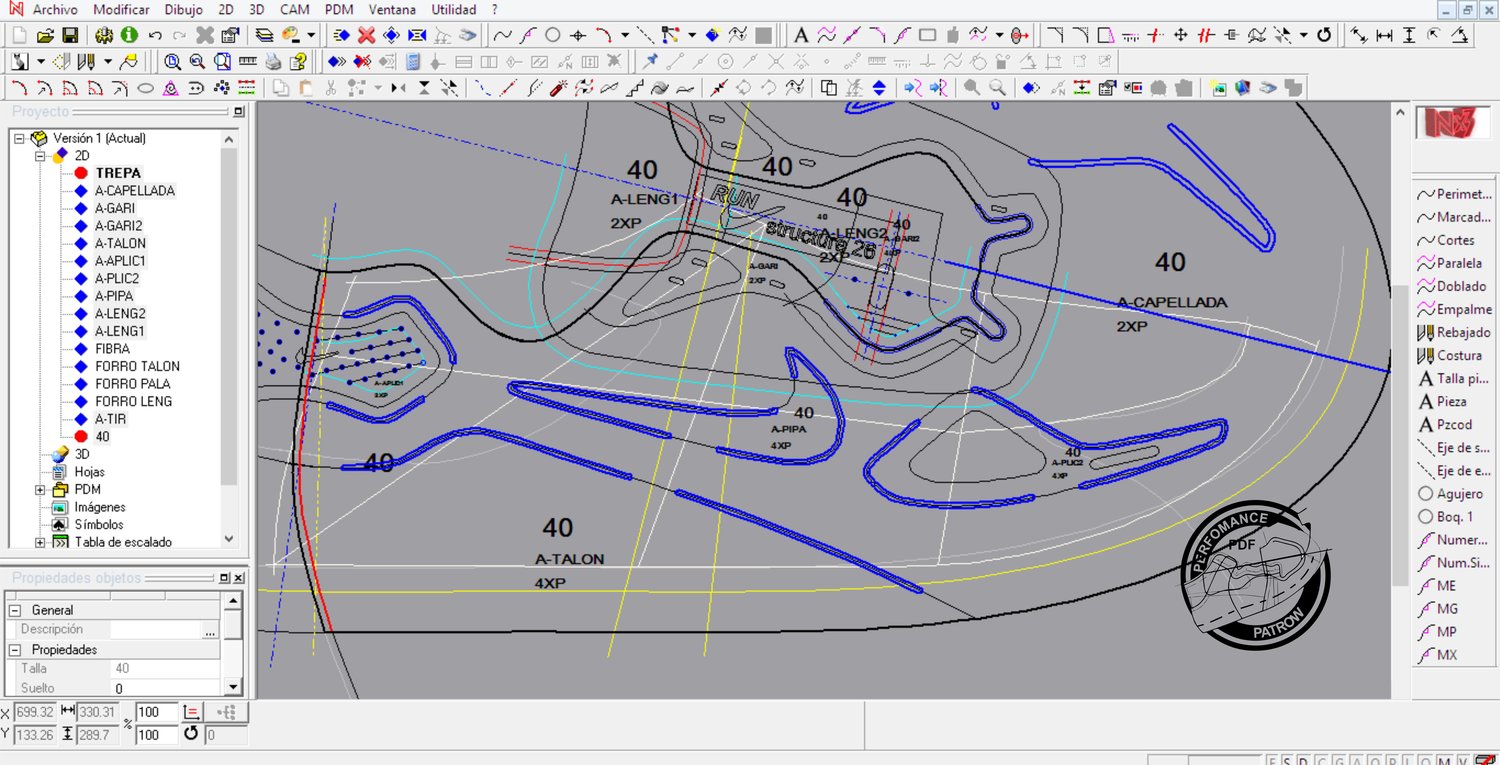
Task: Expand the Tabla de escalado node
Action: point(40,542)
